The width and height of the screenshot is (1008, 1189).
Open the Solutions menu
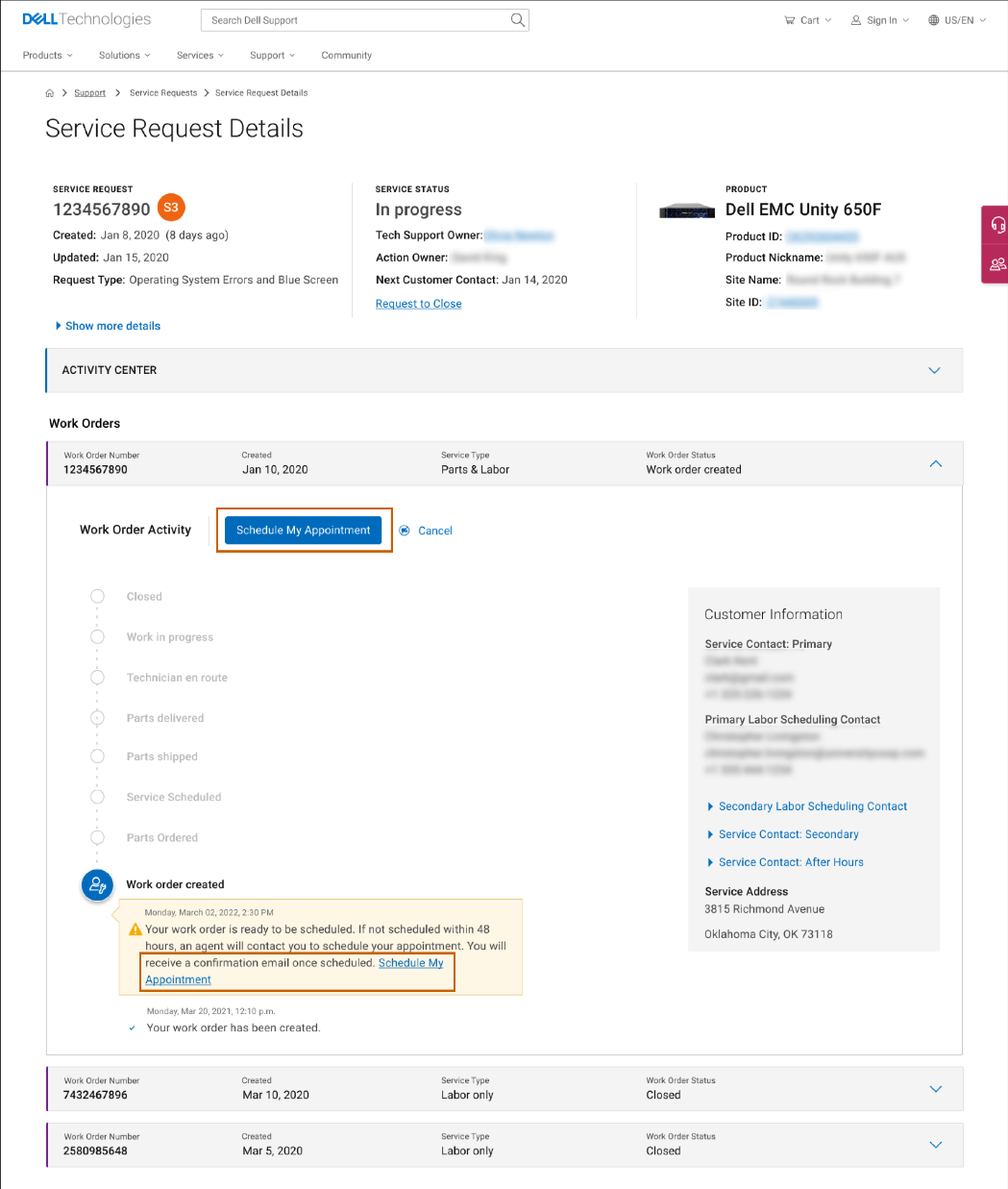(x=125, y=56)
